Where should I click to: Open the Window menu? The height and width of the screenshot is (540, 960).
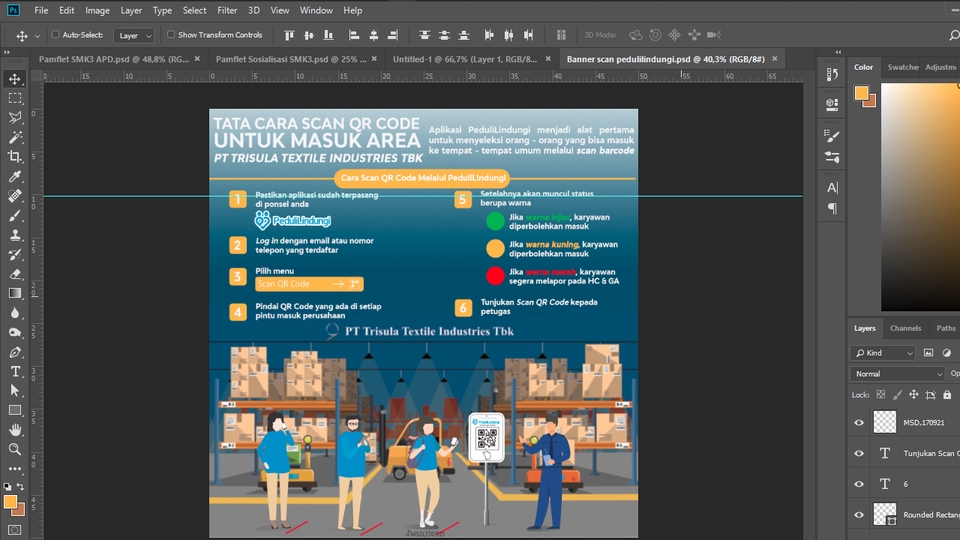316,10
